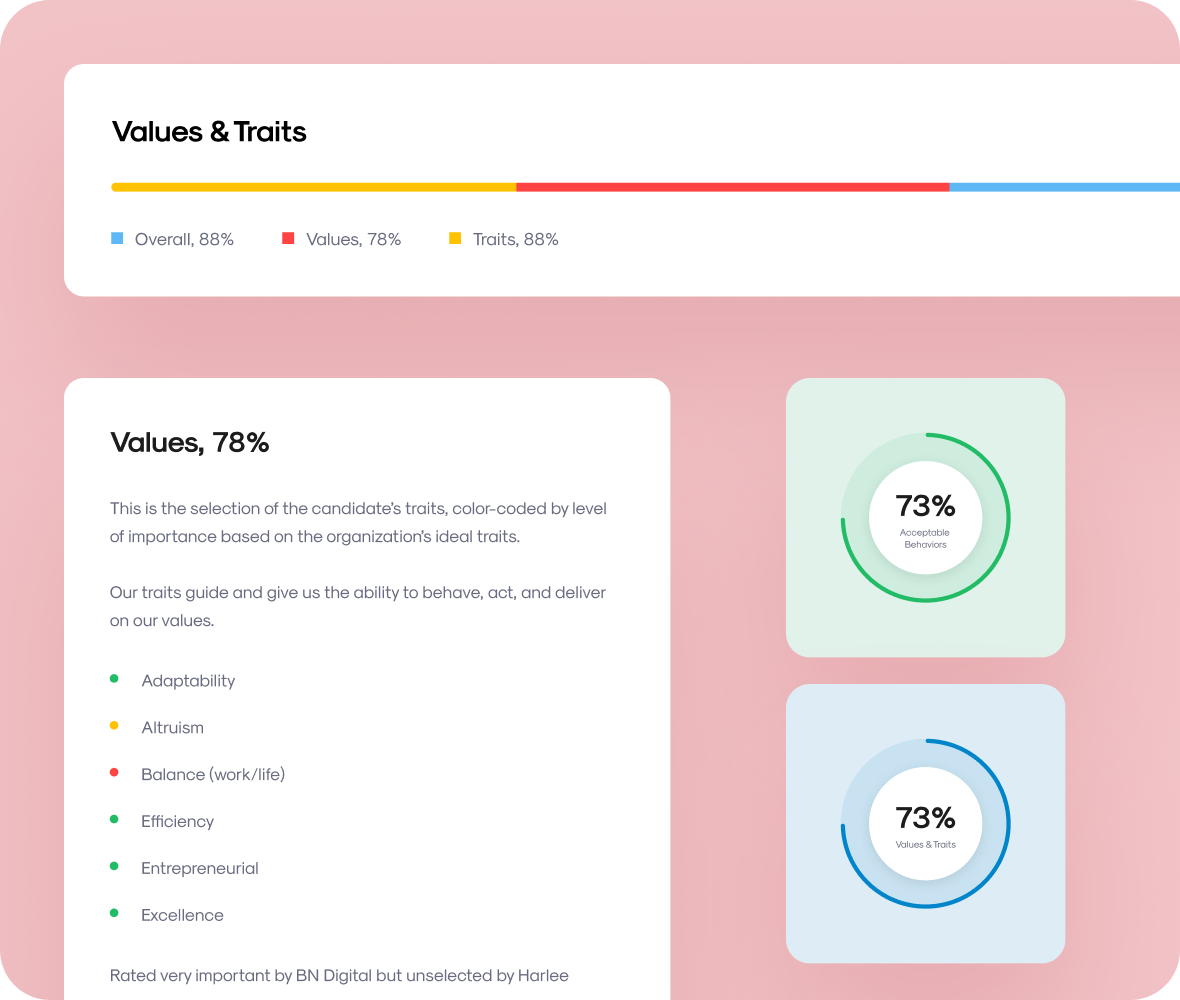Screen dimensions: 1180x1000
Task: Click the Values, 78% section heading
Action: (190, 442)
